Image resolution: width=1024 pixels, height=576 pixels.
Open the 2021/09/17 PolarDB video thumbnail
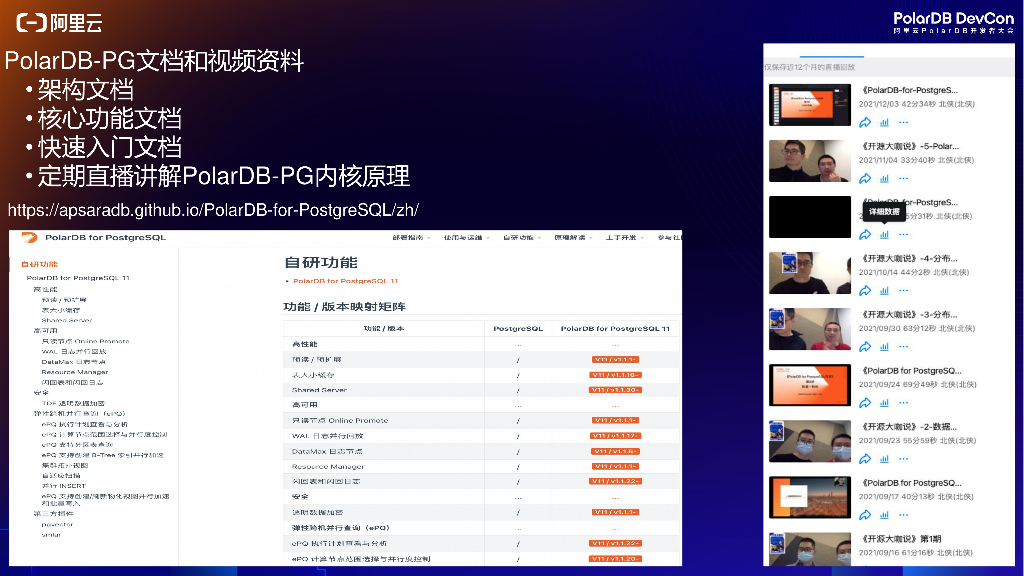pyautogui.click(x=810, y=498)
